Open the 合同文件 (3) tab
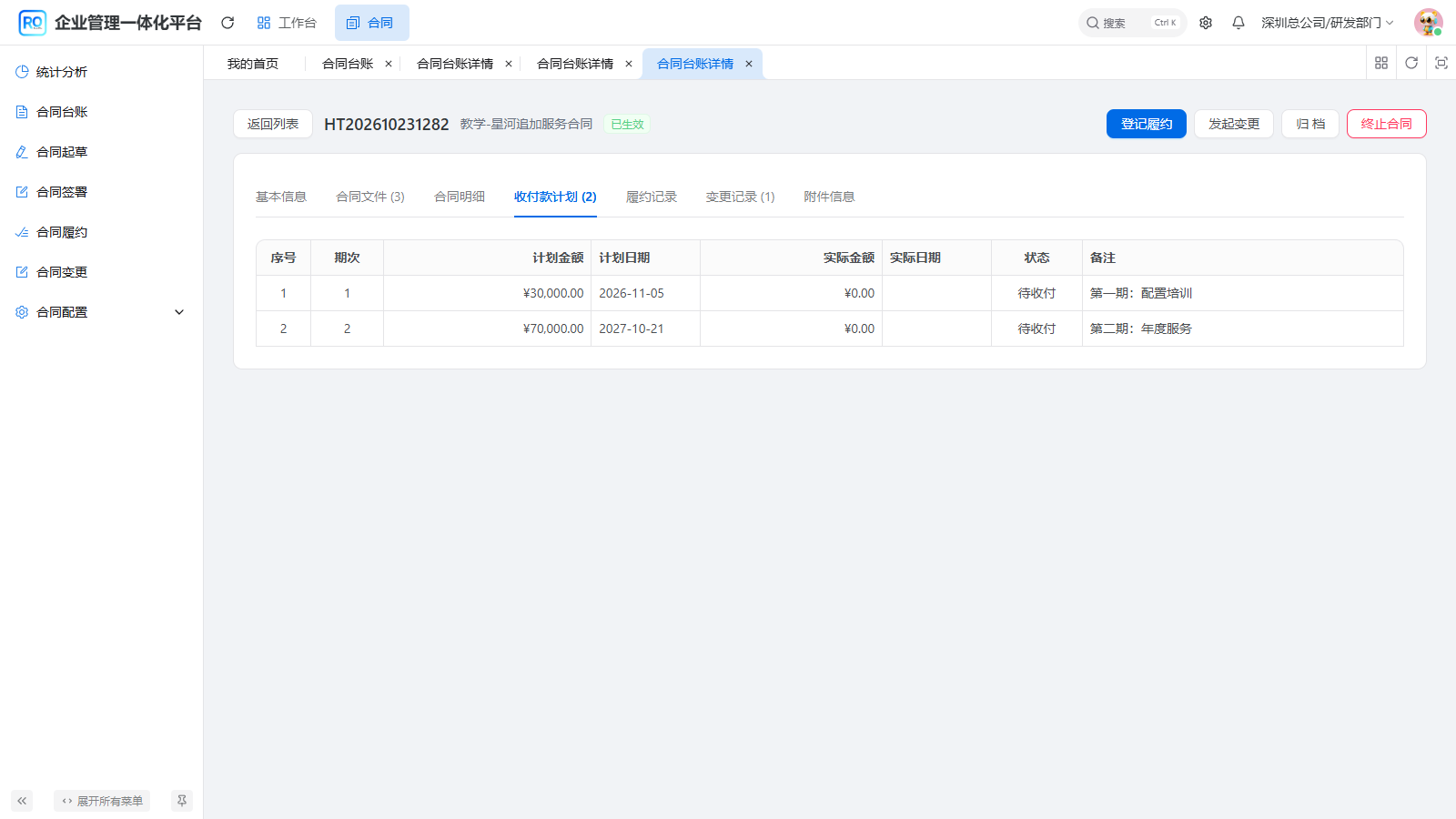The image size is (1456, 819). click(370, 197)
